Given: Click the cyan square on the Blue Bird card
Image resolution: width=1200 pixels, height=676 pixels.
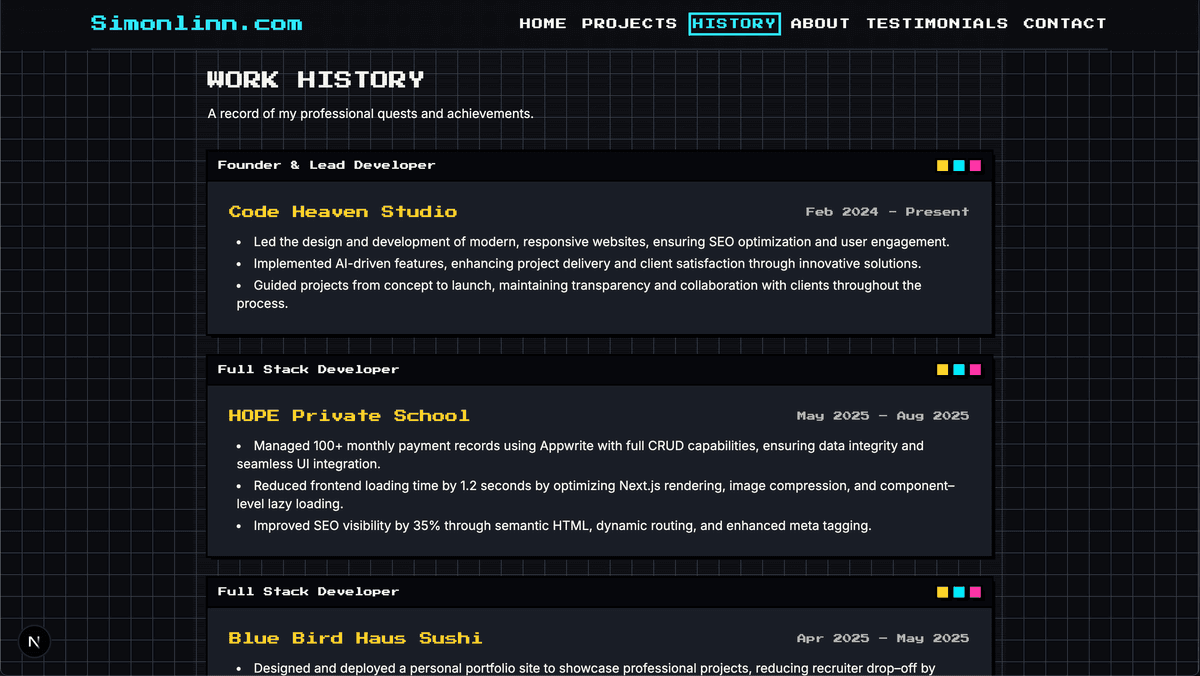Looking at the screenshot, I should (x=959, y=591).
